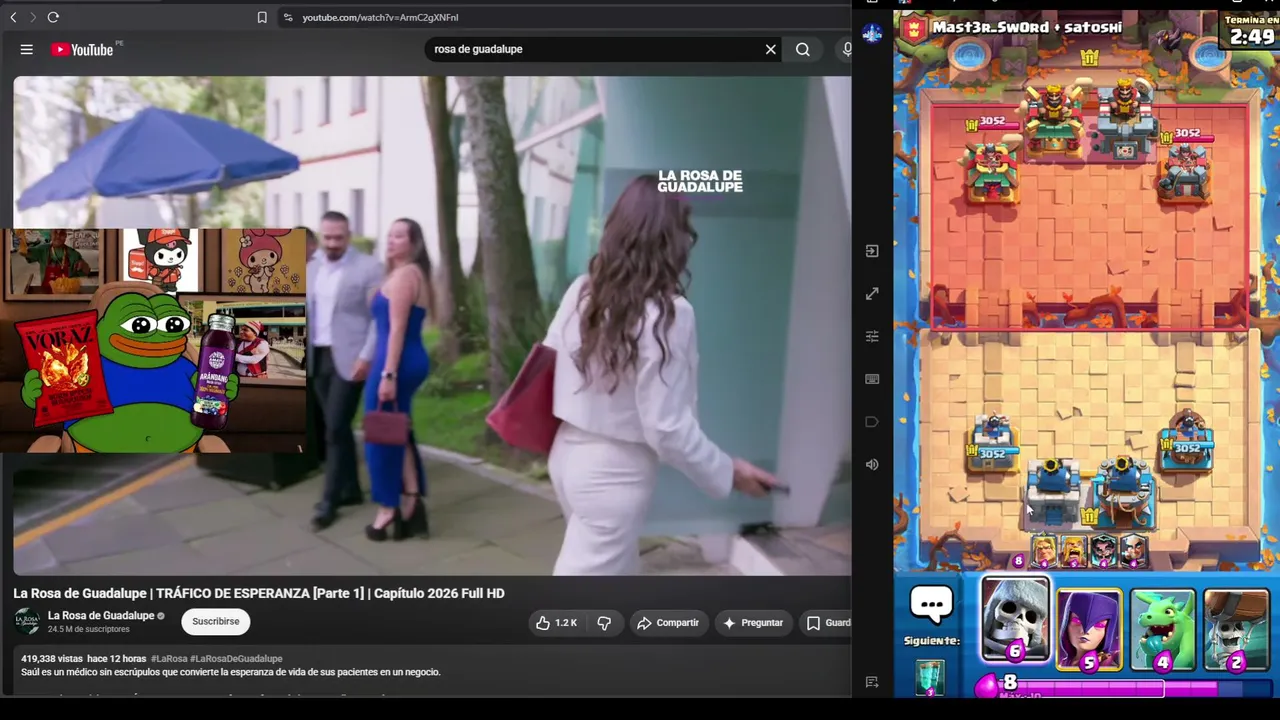1280x720 pixels.
Task: Select the Wall Breakers card costing 2
Action: [1236, 629]
